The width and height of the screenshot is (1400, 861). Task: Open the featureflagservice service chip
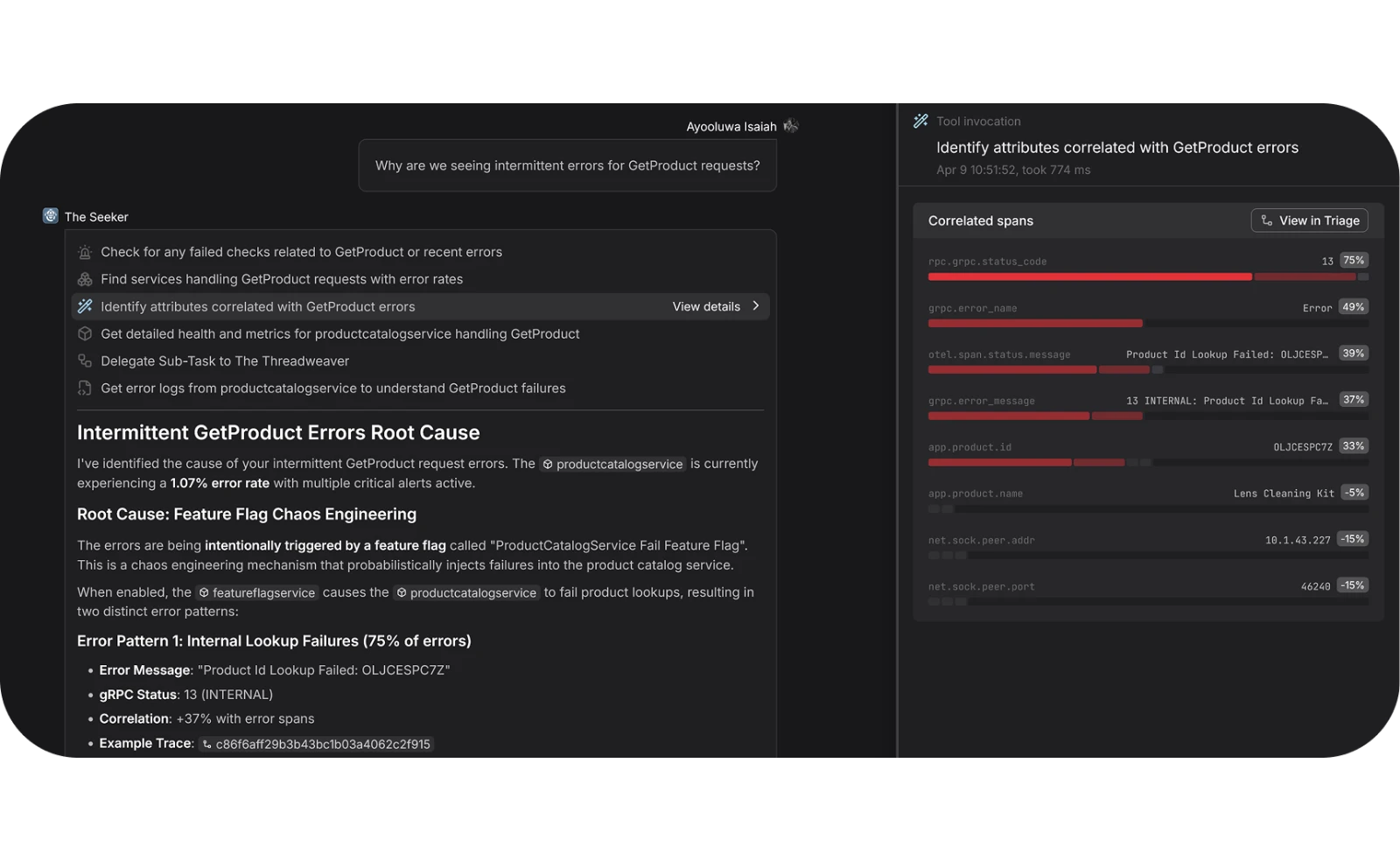click(x=257, y=592)
